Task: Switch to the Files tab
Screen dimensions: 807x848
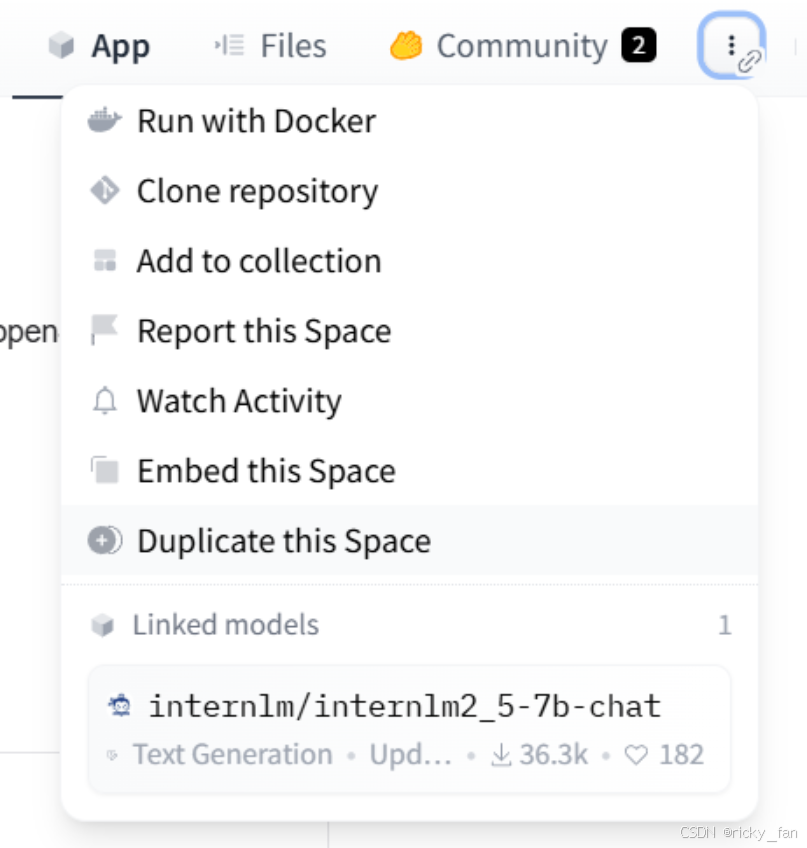Action: [x=270, y=46]
